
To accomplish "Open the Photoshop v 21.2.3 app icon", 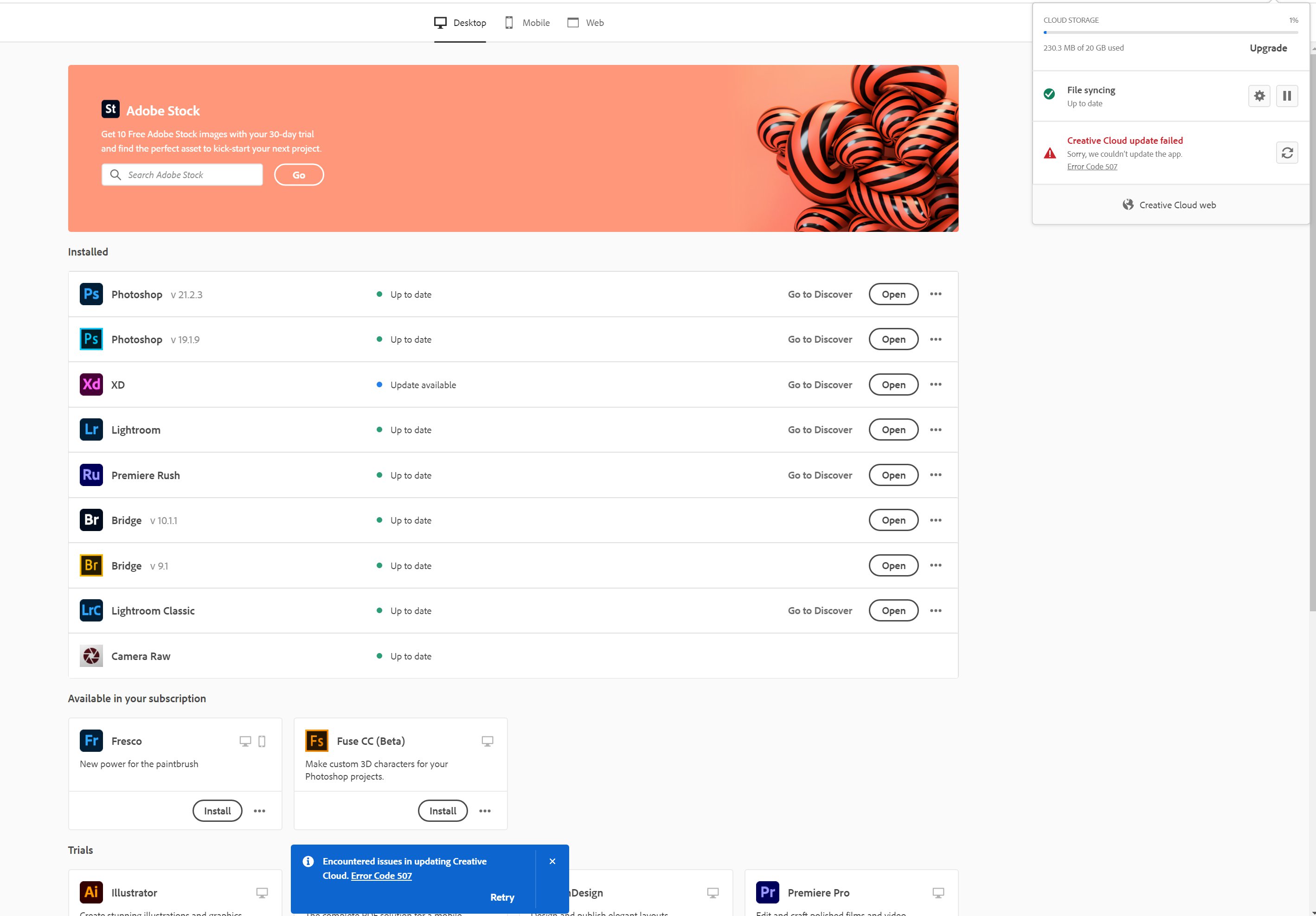I will click(91, 294).
